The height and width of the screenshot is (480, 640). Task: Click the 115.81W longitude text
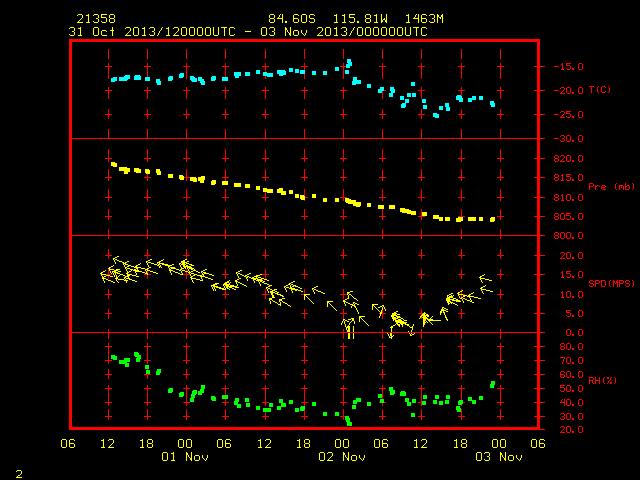coord(360,19)
